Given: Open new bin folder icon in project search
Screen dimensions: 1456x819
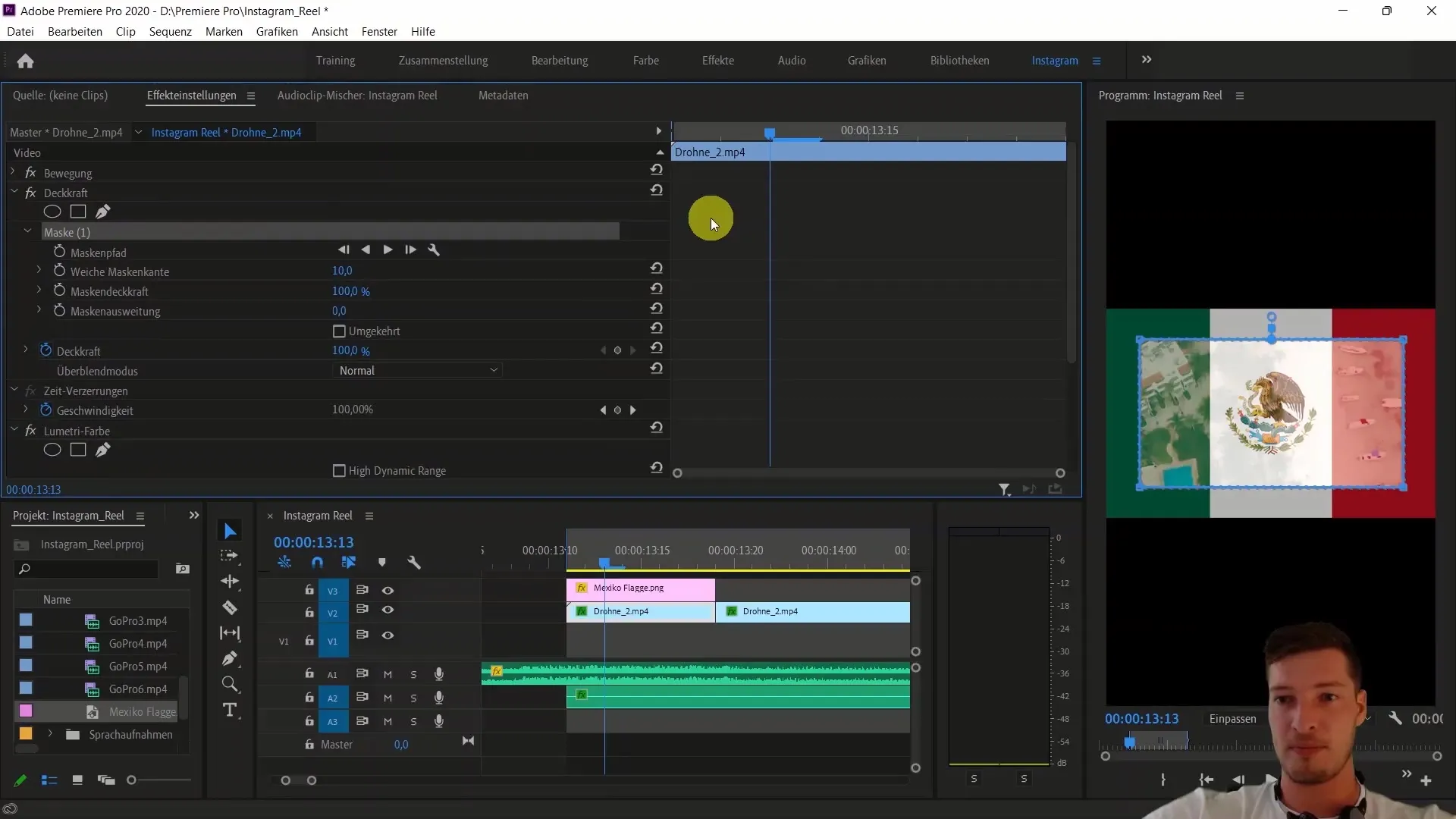Looking at the screenshot, I should tap(183, 569).
